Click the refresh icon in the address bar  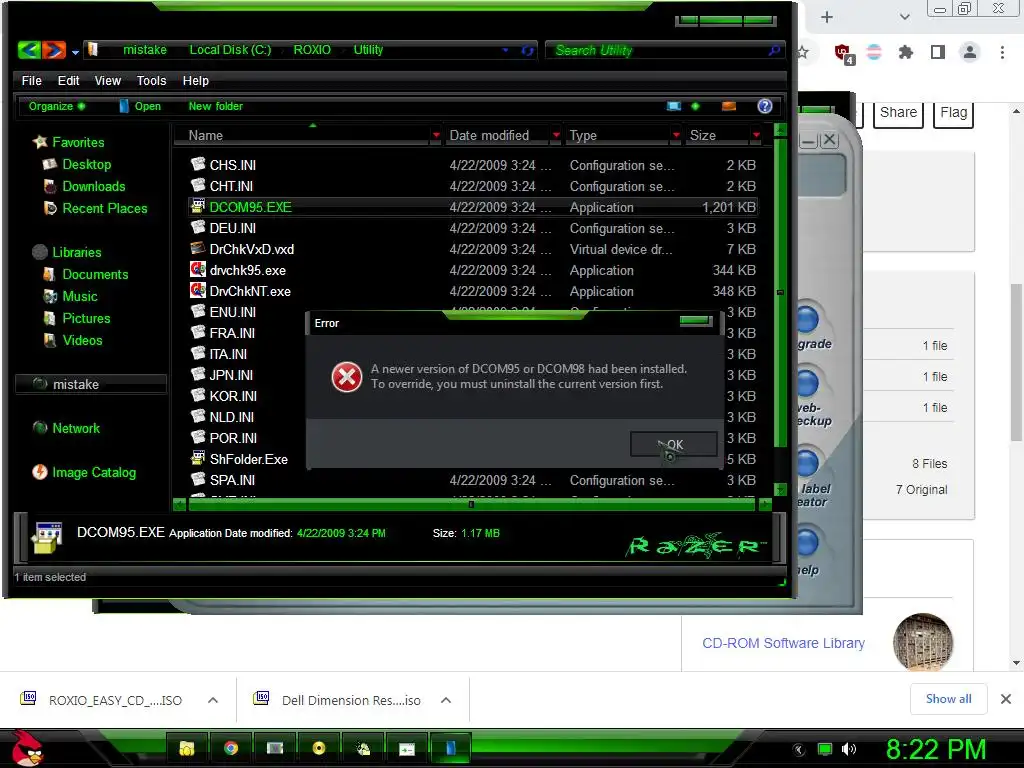(527, 50)
